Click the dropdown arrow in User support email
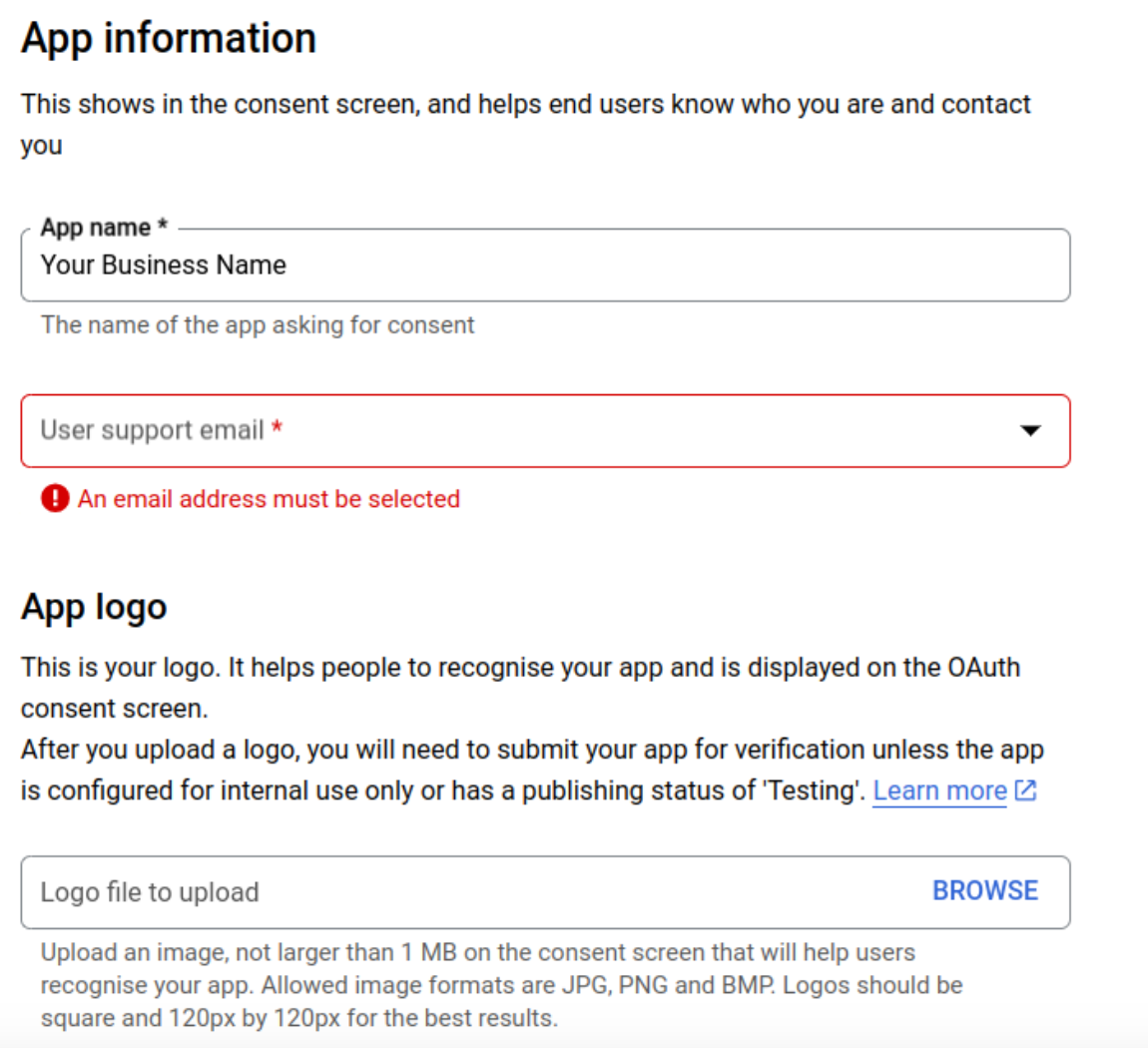 click(x=1030, y=430)
